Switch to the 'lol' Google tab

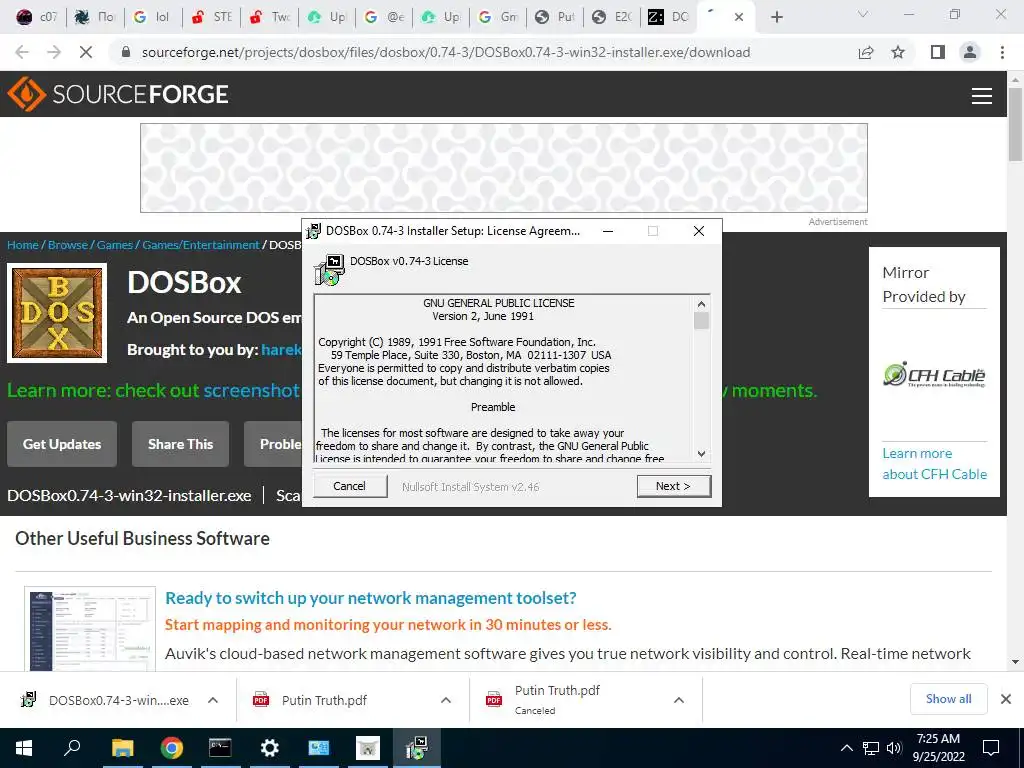(153, 17)
